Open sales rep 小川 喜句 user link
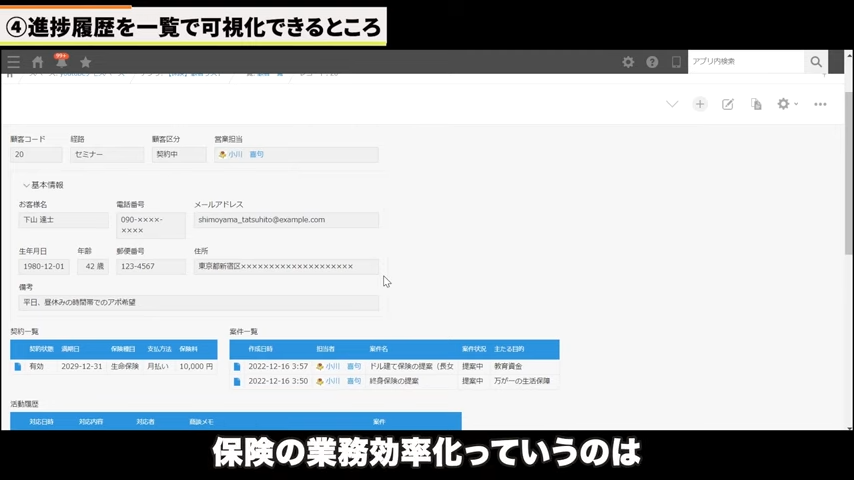The image size is (854, 480). (x=246, y=155)
